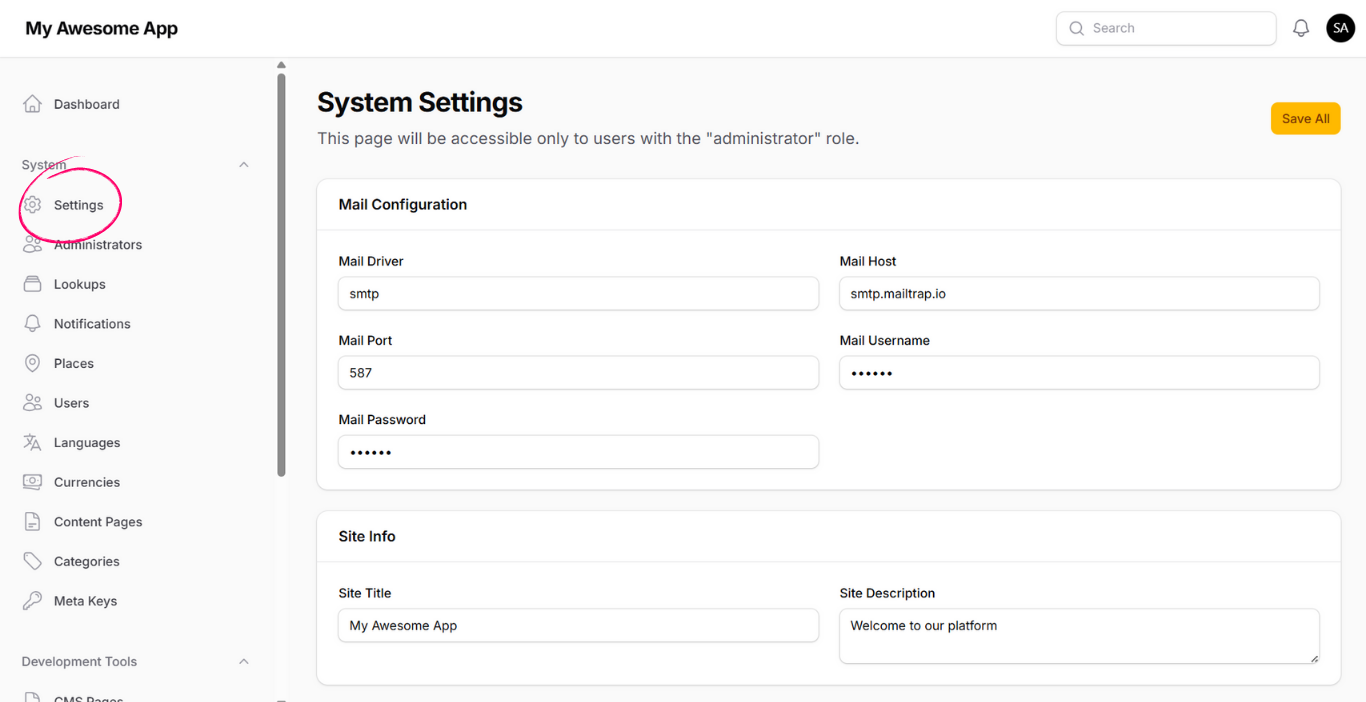The image size is (1366, 702).
Task: Click the Meta Keys key icon
Action: [33, 600]
